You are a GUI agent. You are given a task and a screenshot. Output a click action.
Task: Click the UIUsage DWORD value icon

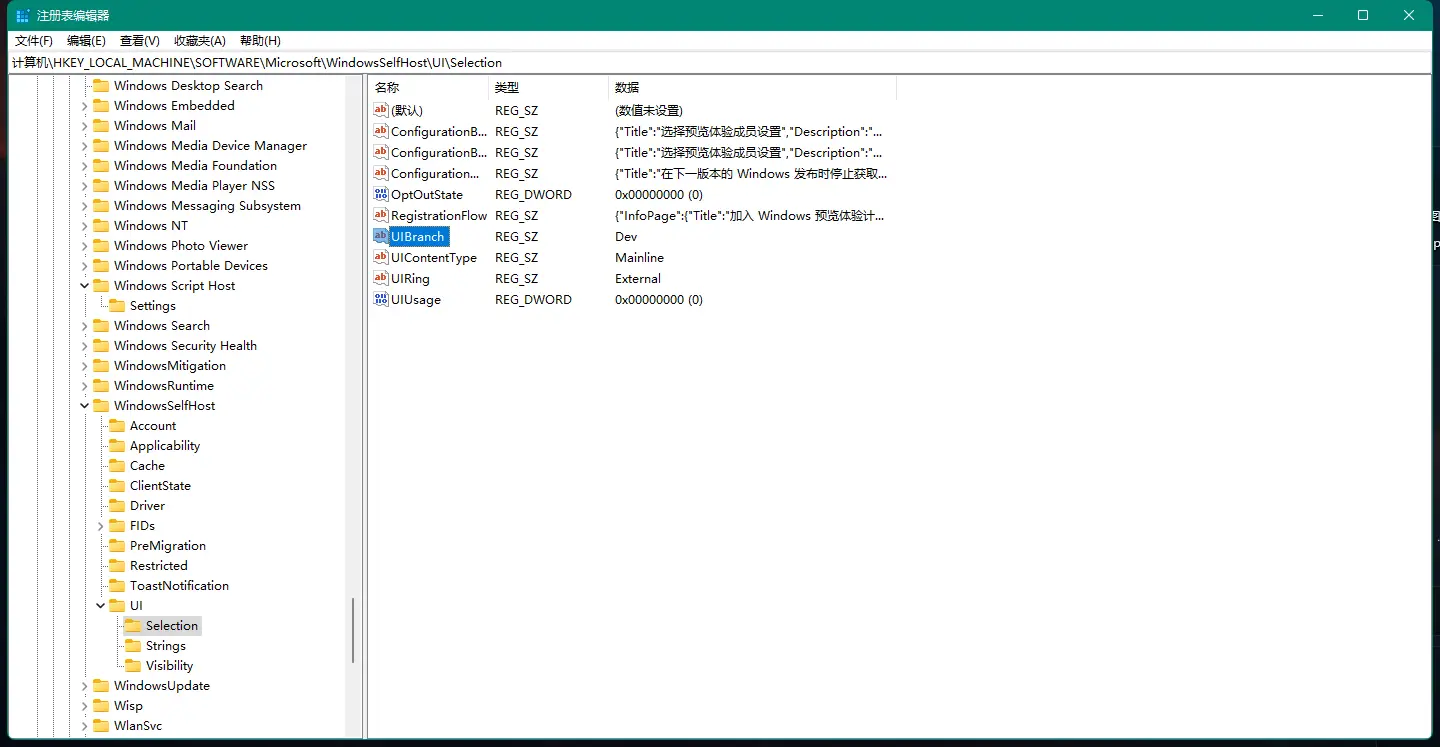(x=380, y=299)
